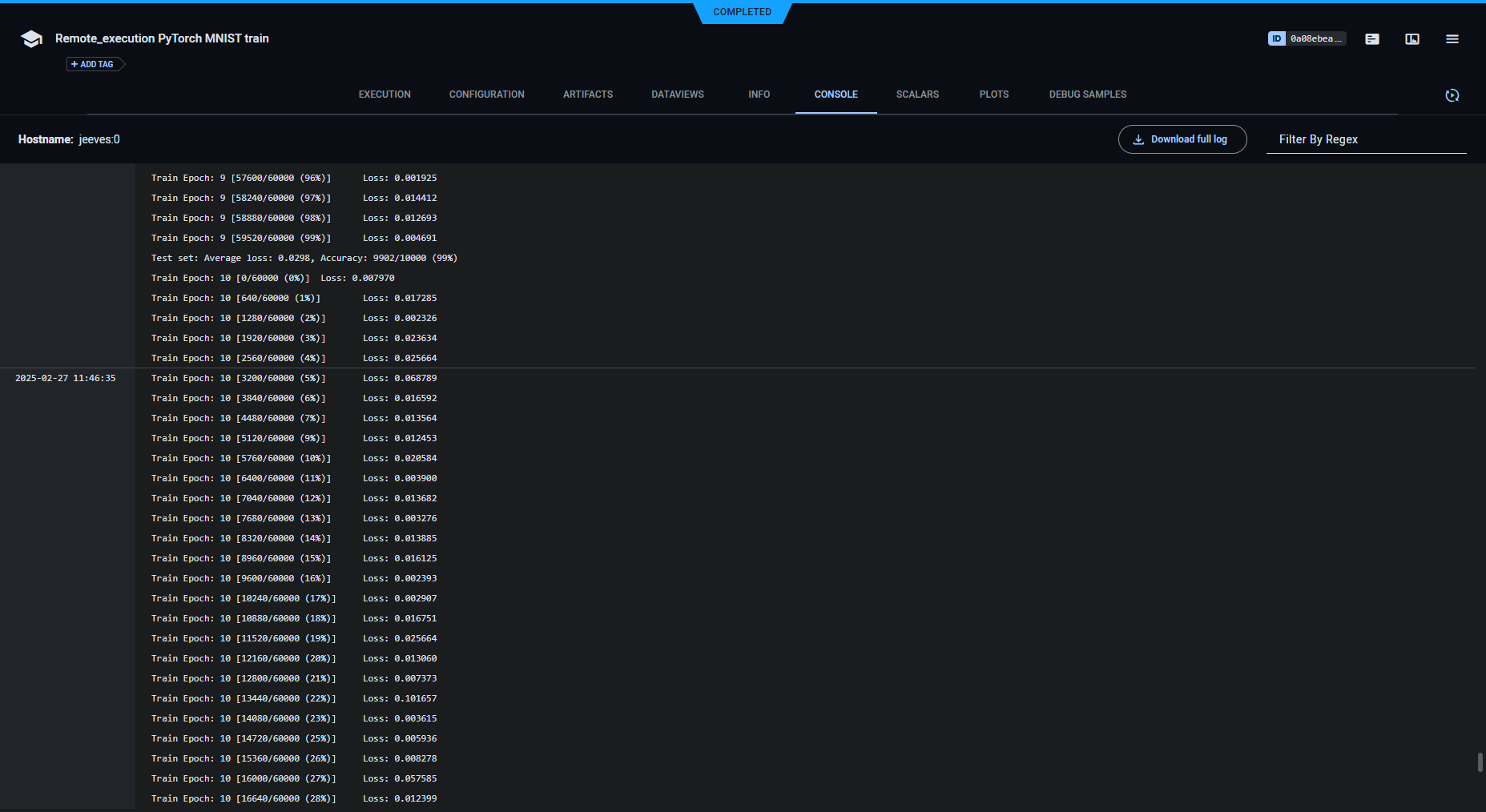The image size is (1486, 812).
Task: View the PLOTS tab
Action: coord(993,94)
